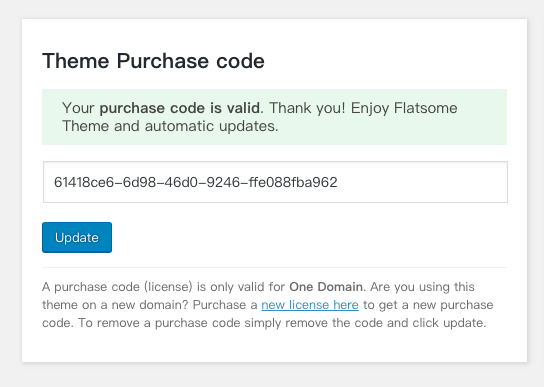Click the 'Theme Purchase code' heading
The image size is (544, 387).
[153, 61]
